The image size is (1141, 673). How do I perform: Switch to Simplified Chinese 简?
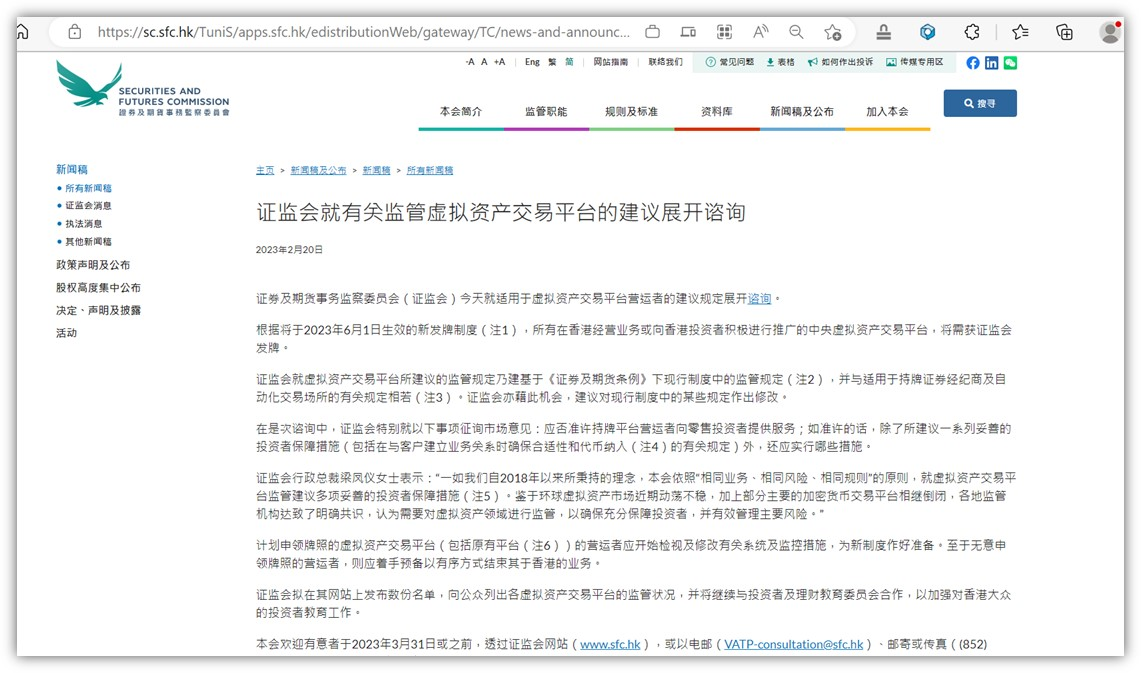pos(569,62)
